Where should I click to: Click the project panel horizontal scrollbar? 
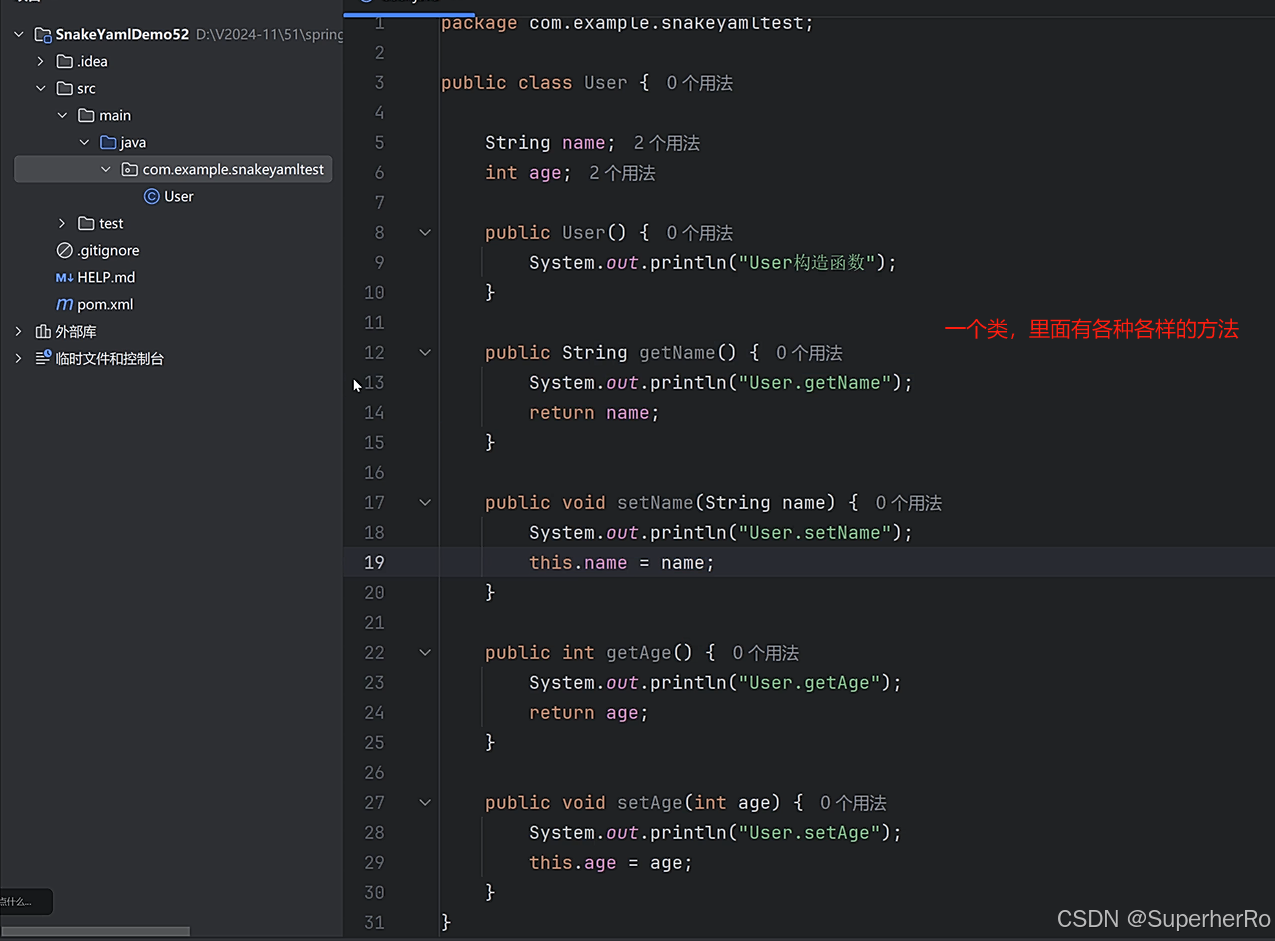tap(95, 931)
